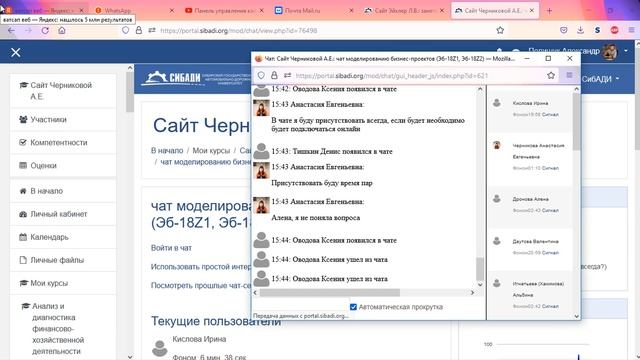Viewport: 640px width, 360px height.
Task: Click Сигнал link under Дронова Алена
Action: pyautogui.click(x=550, y=211)
